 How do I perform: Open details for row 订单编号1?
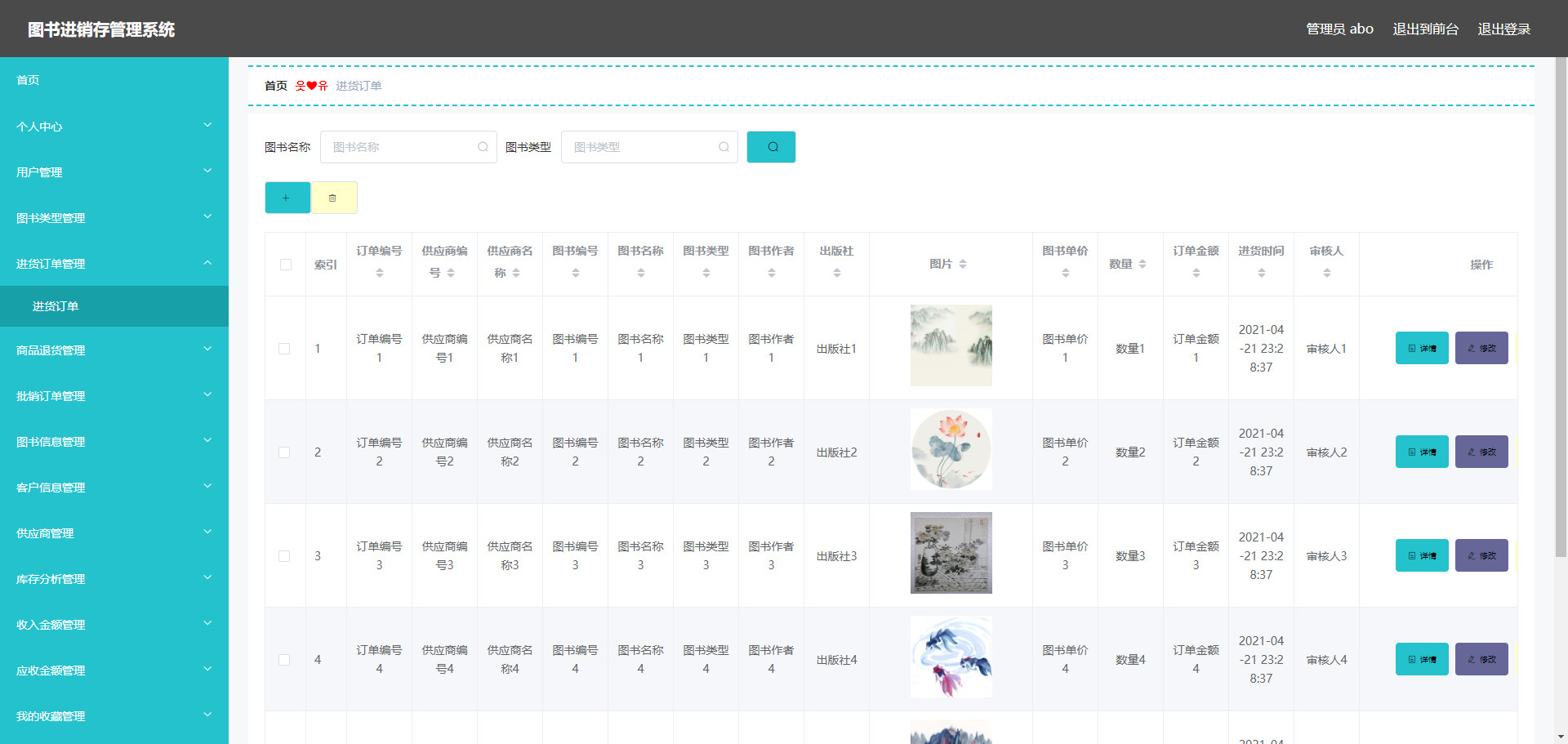click(x=1422, y=348)
